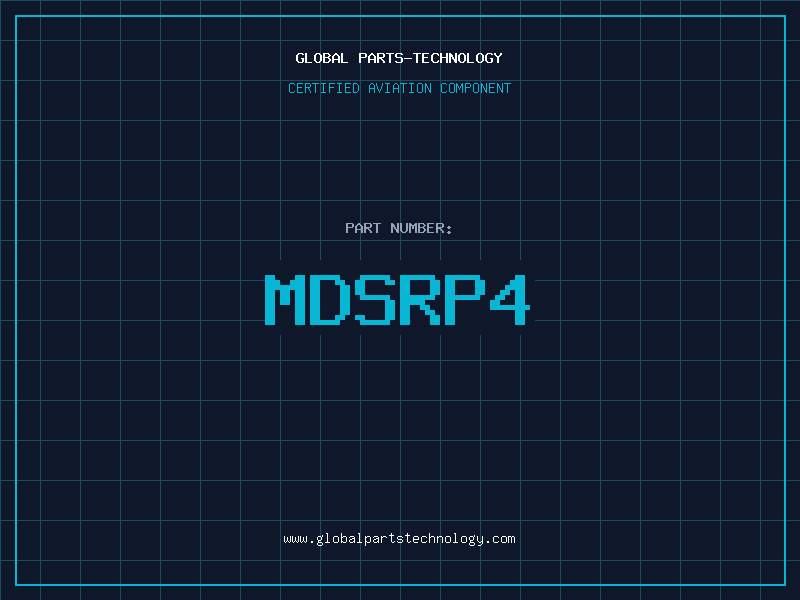This screenshot has height=600, width=800.
Task: Click the digit 4 in part number
Action: click(509, 299)
